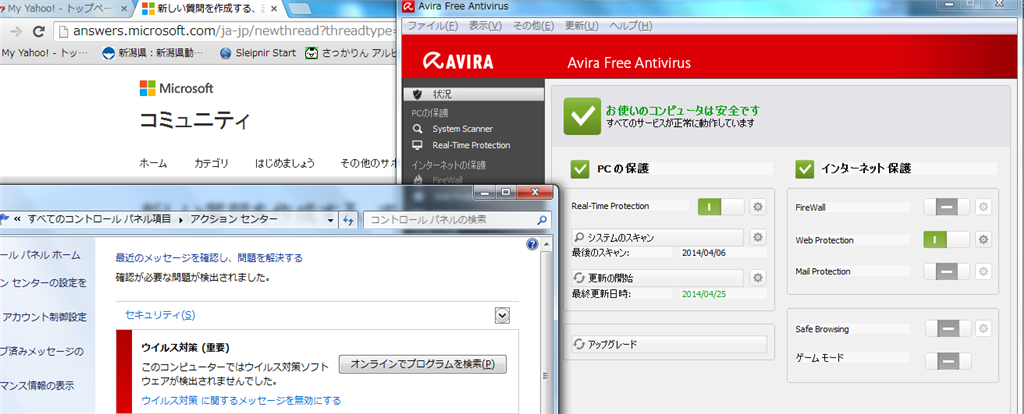Viewport: 1024px width, 414px height.
Task: Click last scan date 2014/04/06
Action: tap(704, 252)
